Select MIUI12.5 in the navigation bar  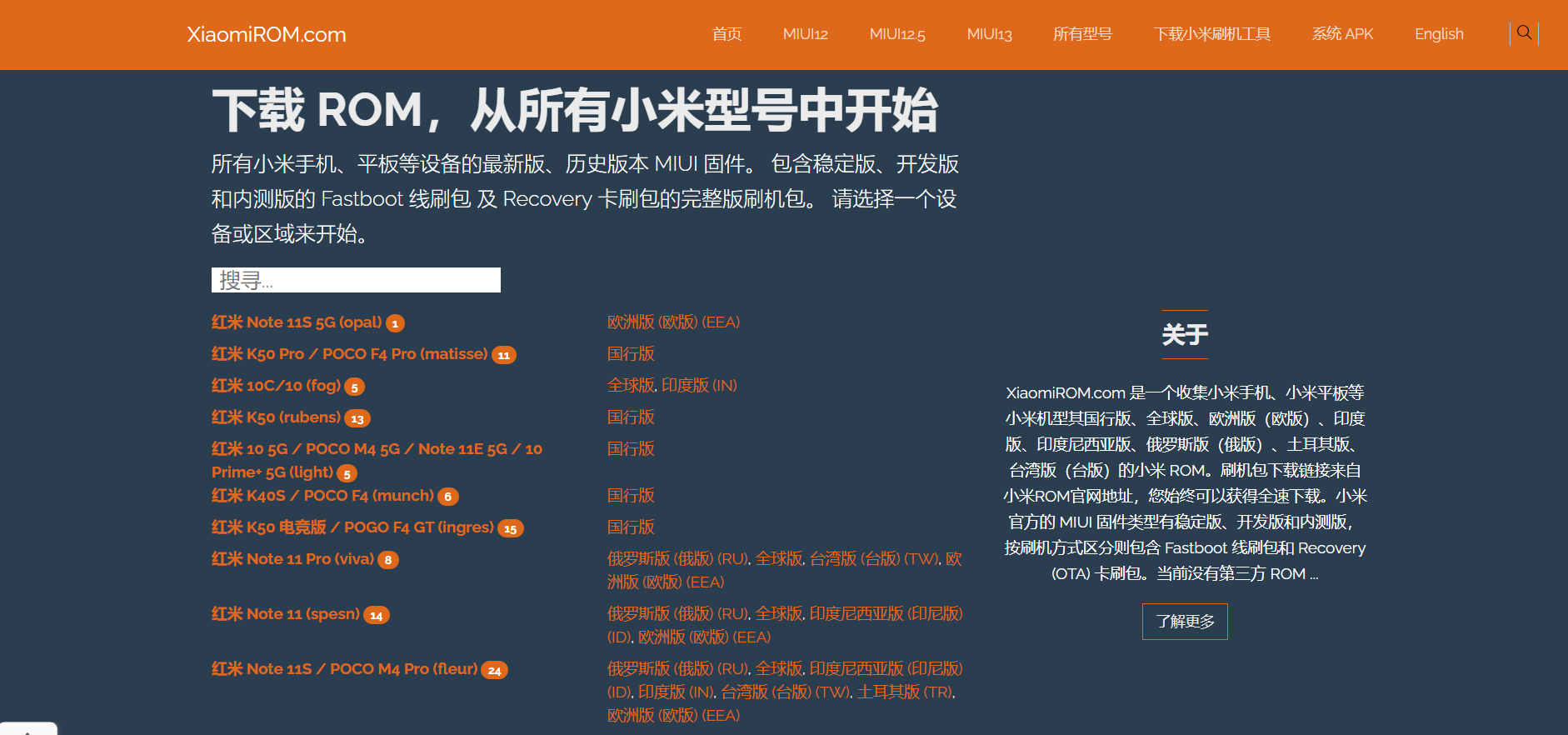pos(897,34)
